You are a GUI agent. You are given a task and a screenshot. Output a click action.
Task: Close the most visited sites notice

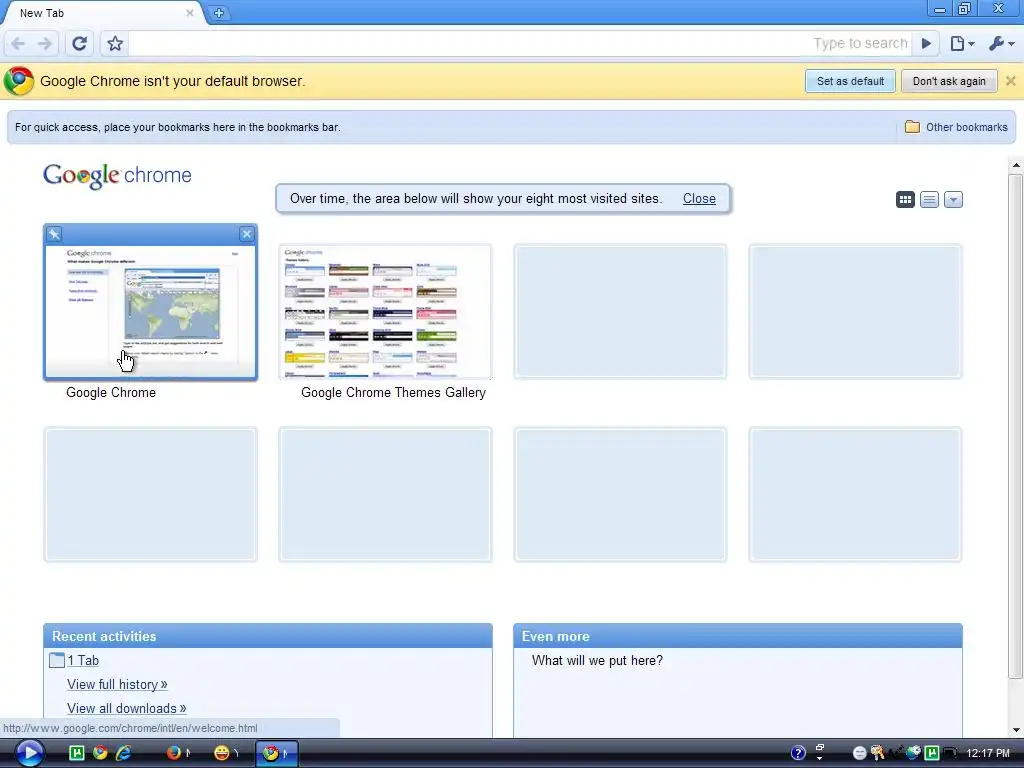tap(699, 199)
